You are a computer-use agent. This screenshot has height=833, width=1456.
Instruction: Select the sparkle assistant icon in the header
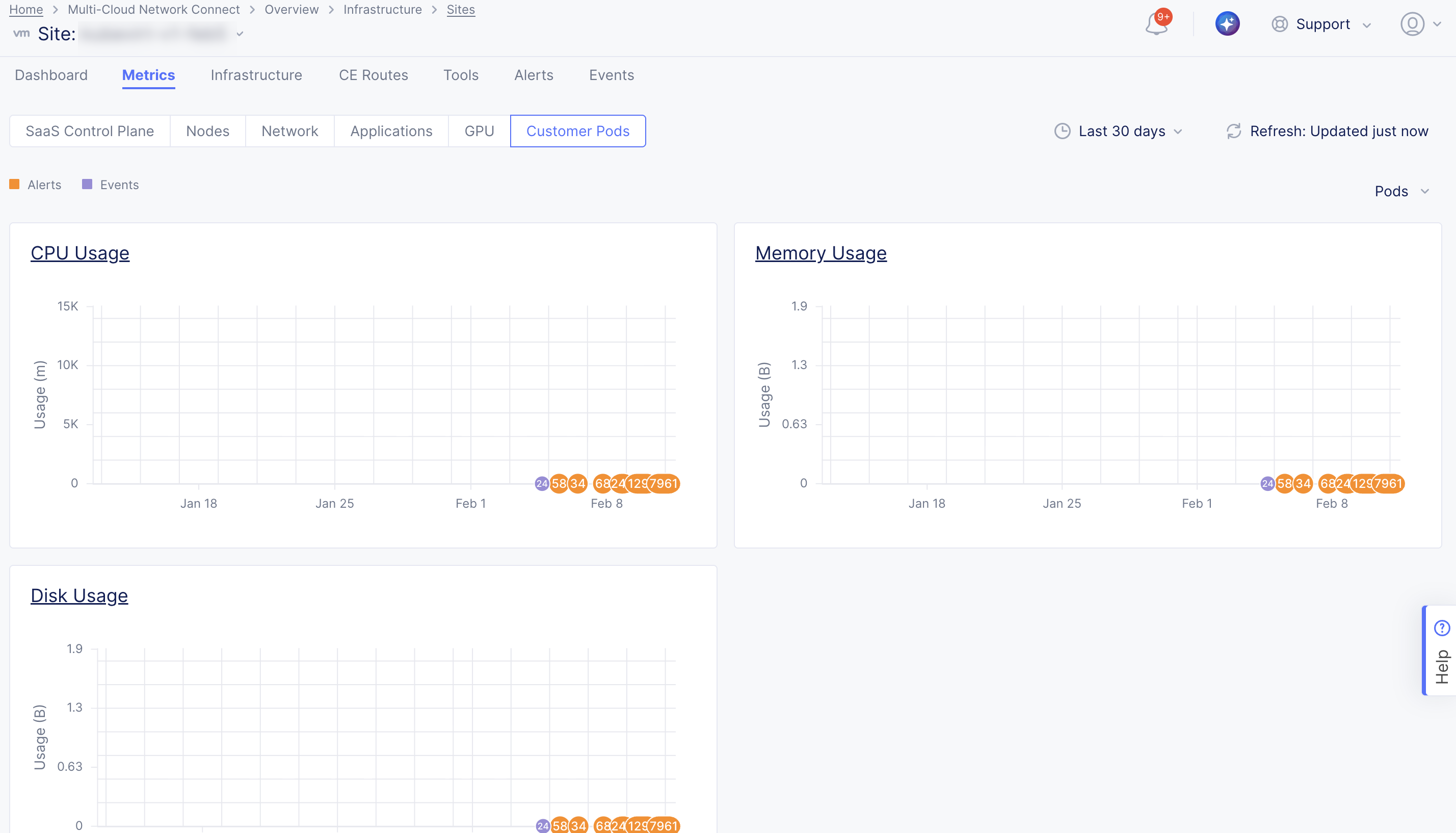pyautogui.click(x=1227, y=23)
